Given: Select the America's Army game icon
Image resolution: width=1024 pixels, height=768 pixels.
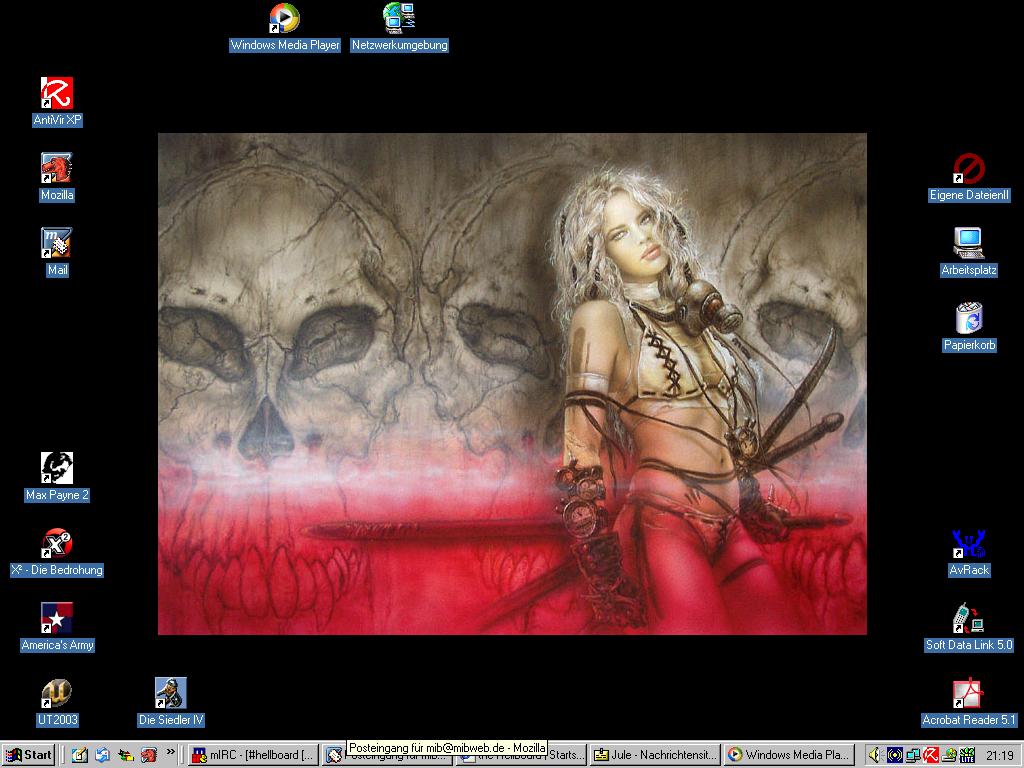Looking at the screenshot, I should click(57, 619).
